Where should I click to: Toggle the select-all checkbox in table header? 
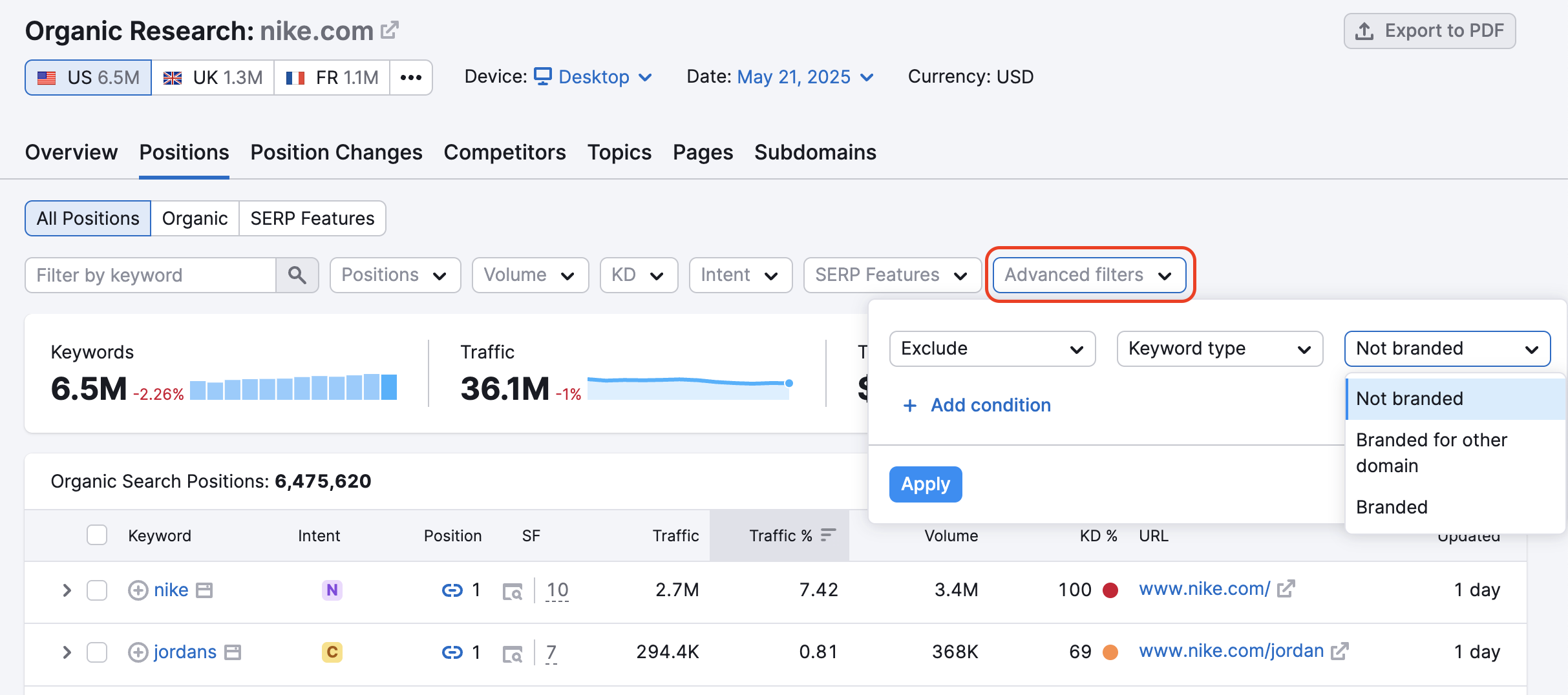coord(98,535)
